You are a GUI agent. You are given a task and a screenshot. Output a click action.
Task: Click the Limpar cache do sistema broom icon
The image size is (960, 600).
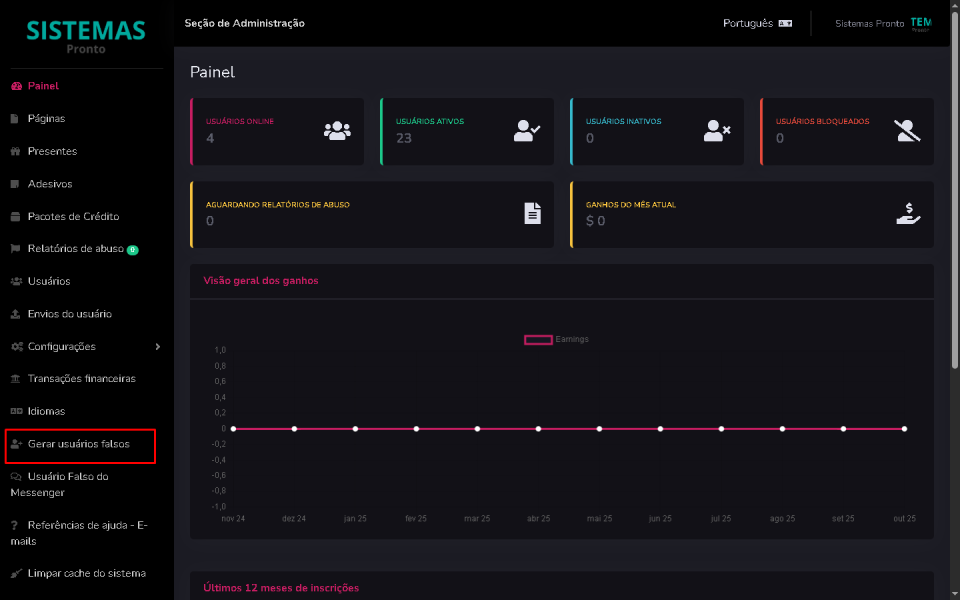pyautogui.click(x=18, y=573)
